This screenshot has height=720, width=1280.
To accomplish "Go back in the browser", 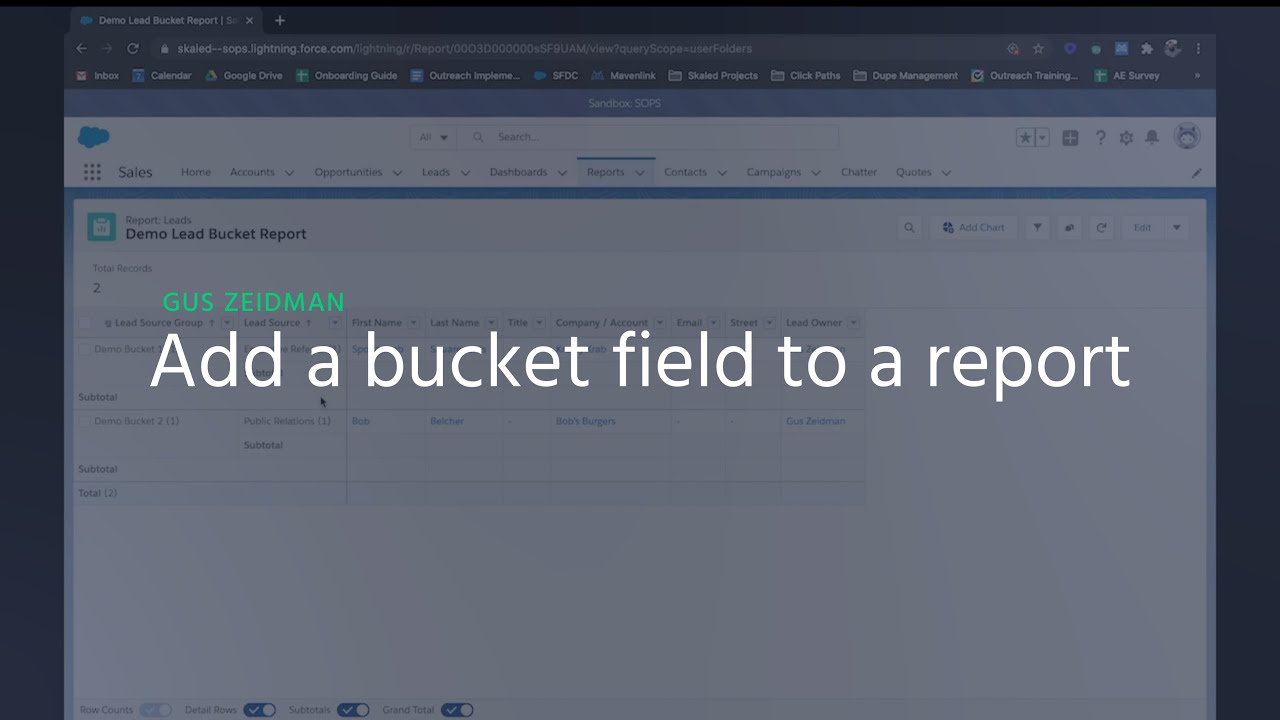I will coord(82,48).
